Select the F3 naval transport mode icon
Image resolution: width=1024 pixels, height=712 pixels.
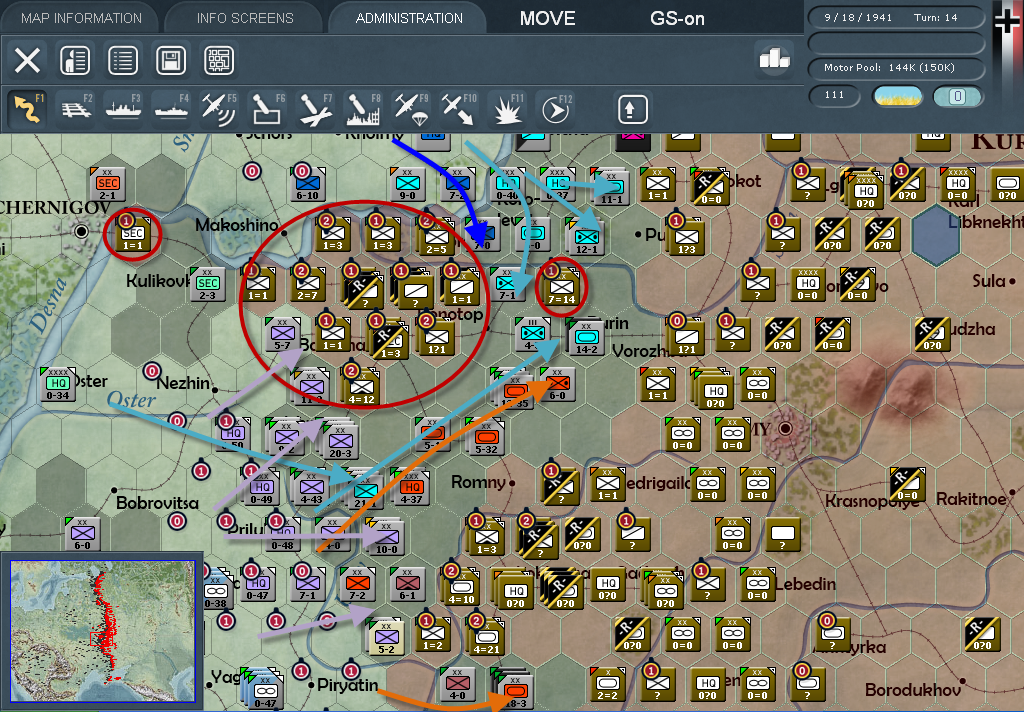pos(123,109)
